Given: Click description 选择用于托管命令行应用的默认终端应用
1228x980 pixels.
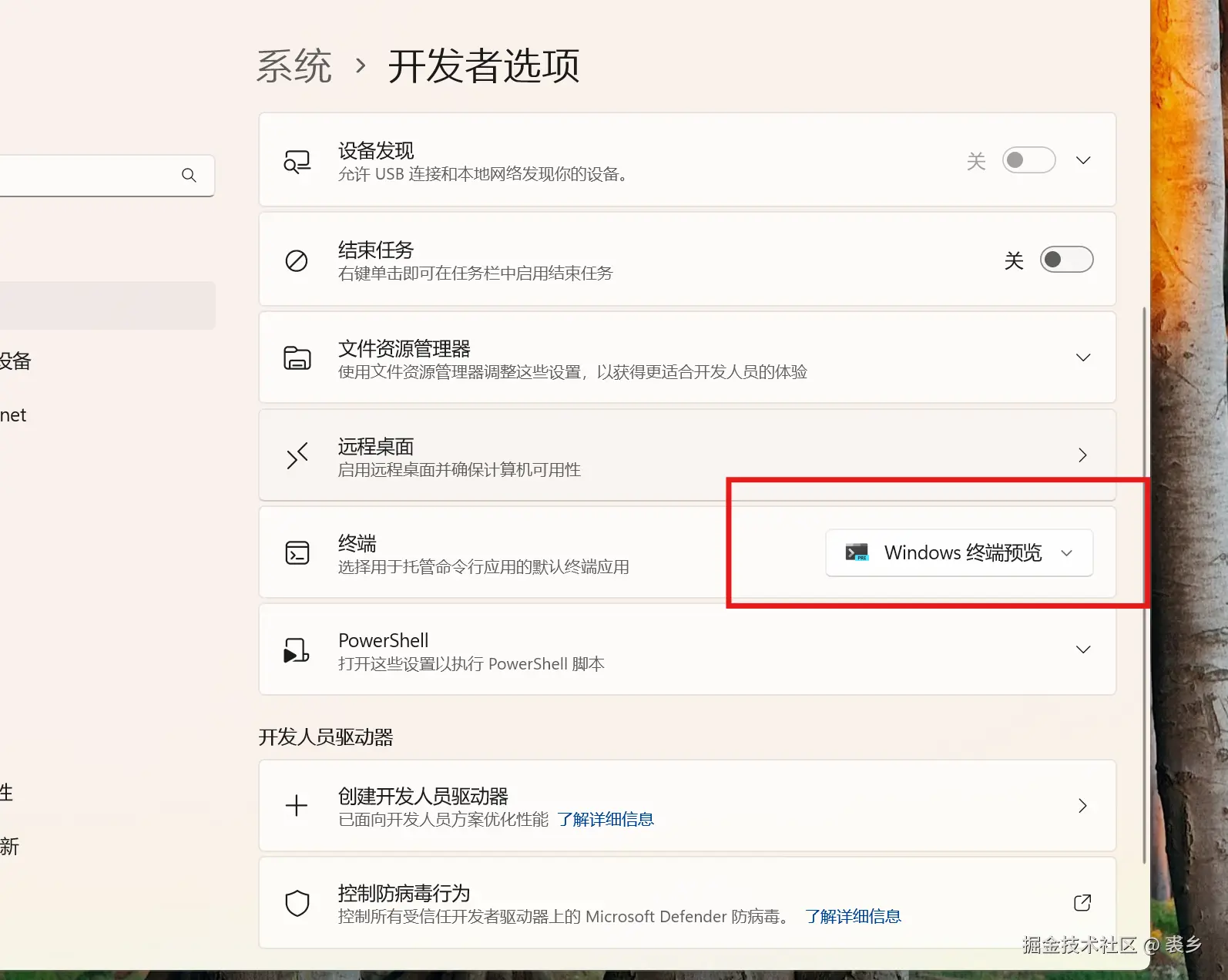Looking at the screenshot, I should pyautogui.click(x=484, y=567).
